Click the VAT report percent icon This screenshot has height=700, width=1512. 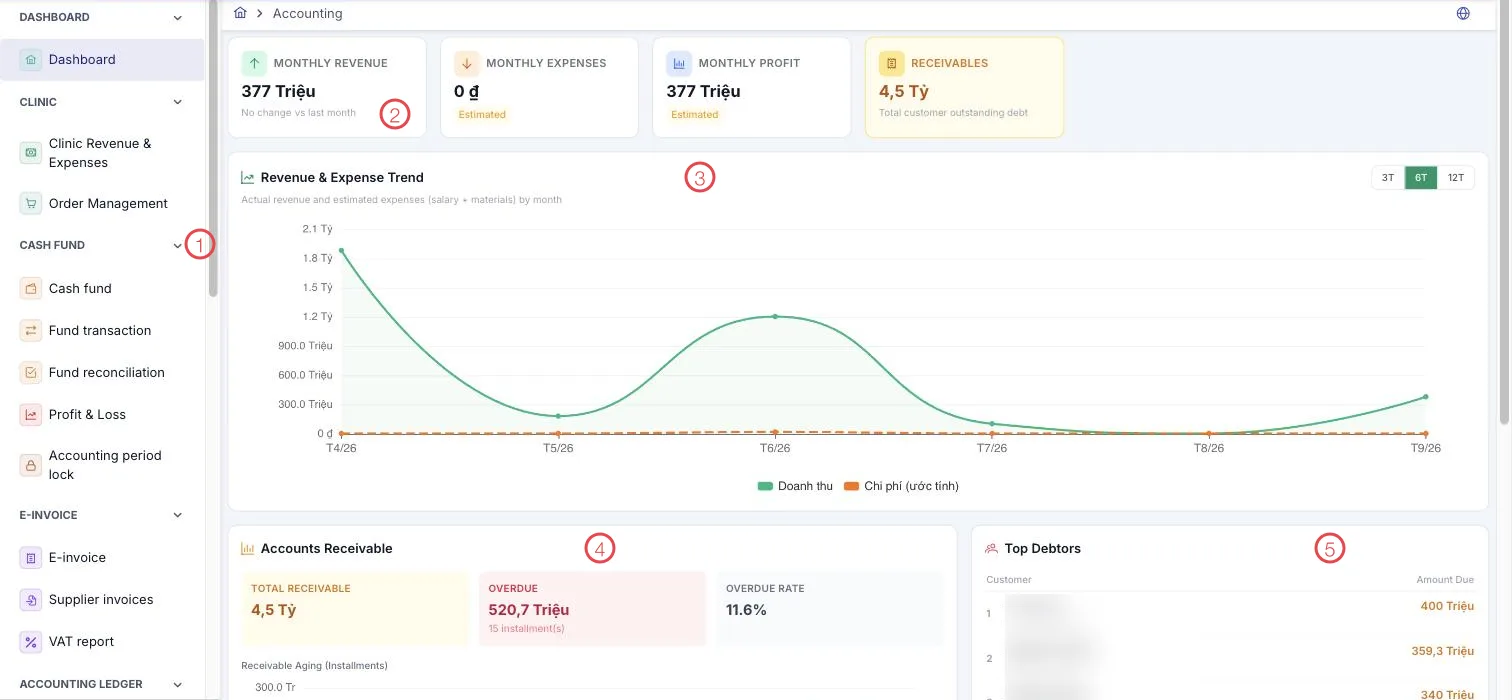tap(31, 642)
